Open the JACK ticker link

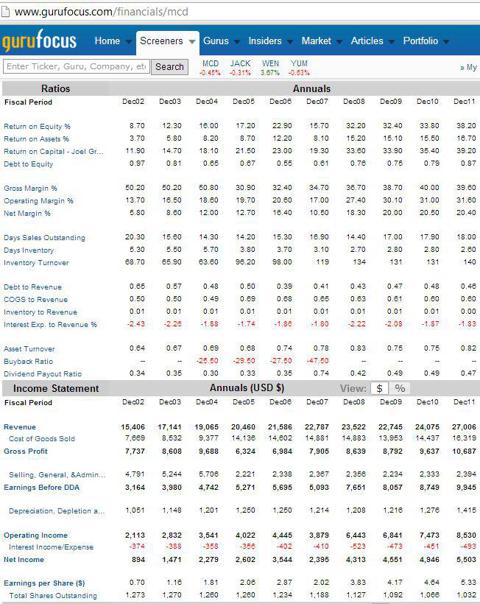[240, 63]
